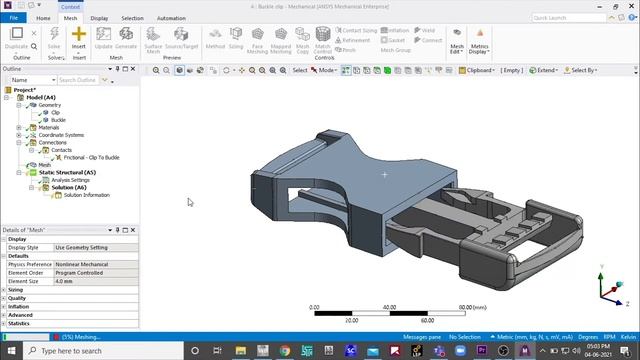Expand the Coordinate Systems tree node
This screenshot has height=360, width=640.
click(x=19, y=135)
